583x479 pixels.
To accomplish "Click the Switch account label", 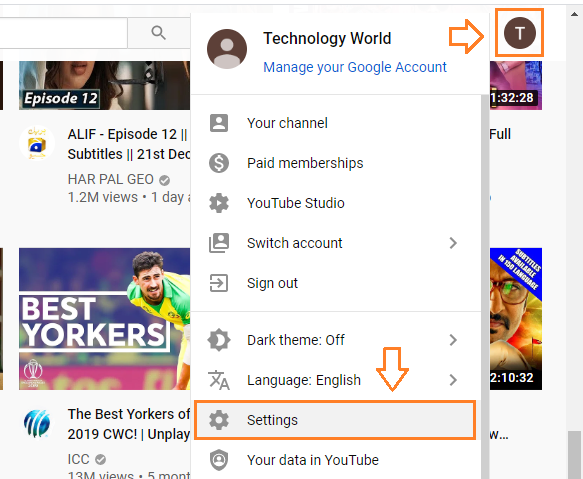I will click(x=294, y=243).
